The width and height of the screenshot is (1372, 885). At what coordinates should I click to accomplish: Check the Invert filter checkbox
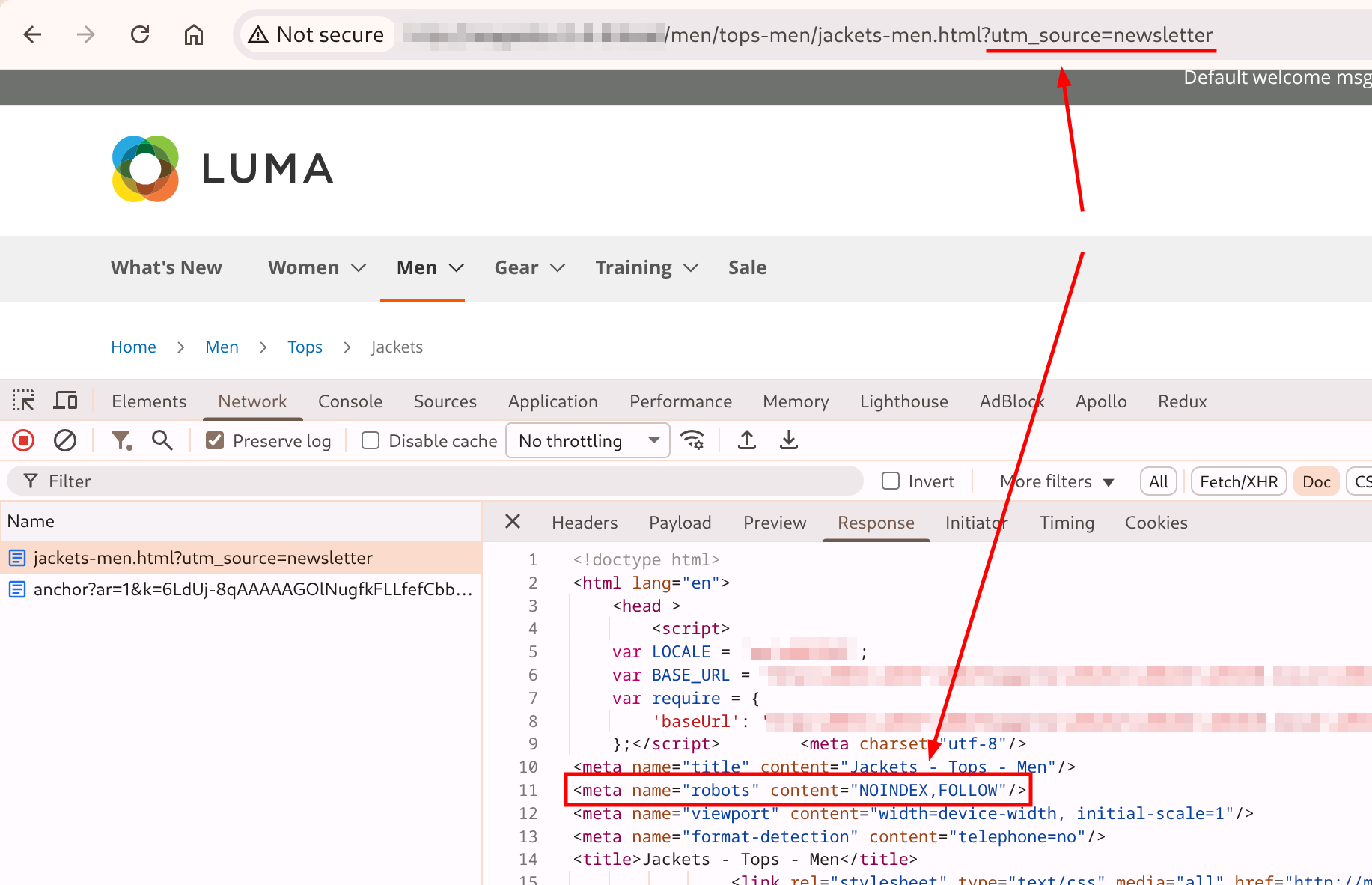click(x=891, y=481)
